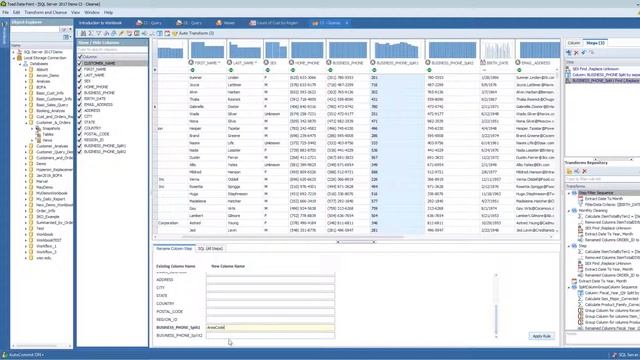This screenshot has height=360, width=640.
Task: Click the Local Storage Connection icon
Action: point(19,58)
